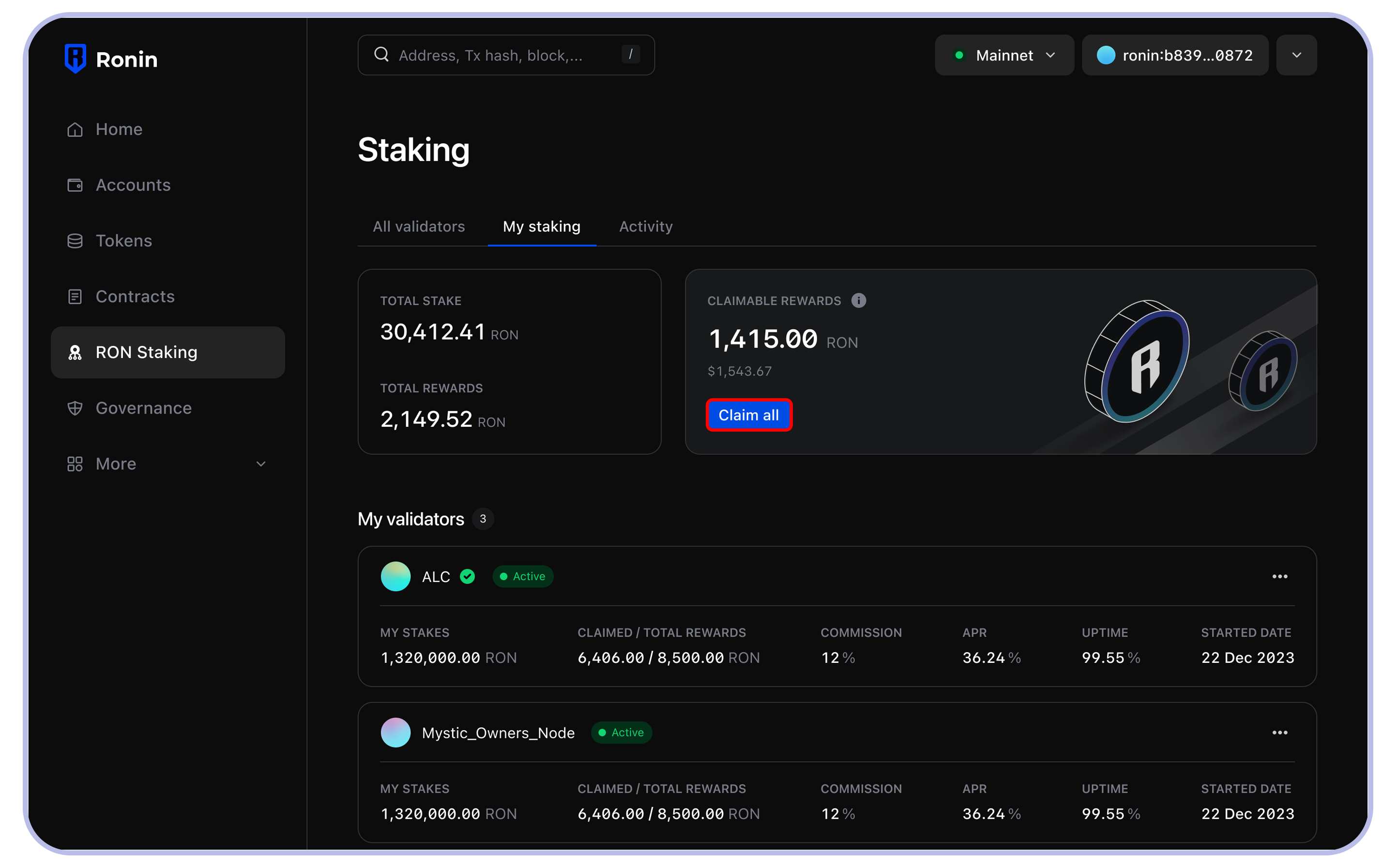The image size is (1396, 868).
Task: Click Mystic_Owners_Node's 12 % commission value
Action: click(838, 814)
